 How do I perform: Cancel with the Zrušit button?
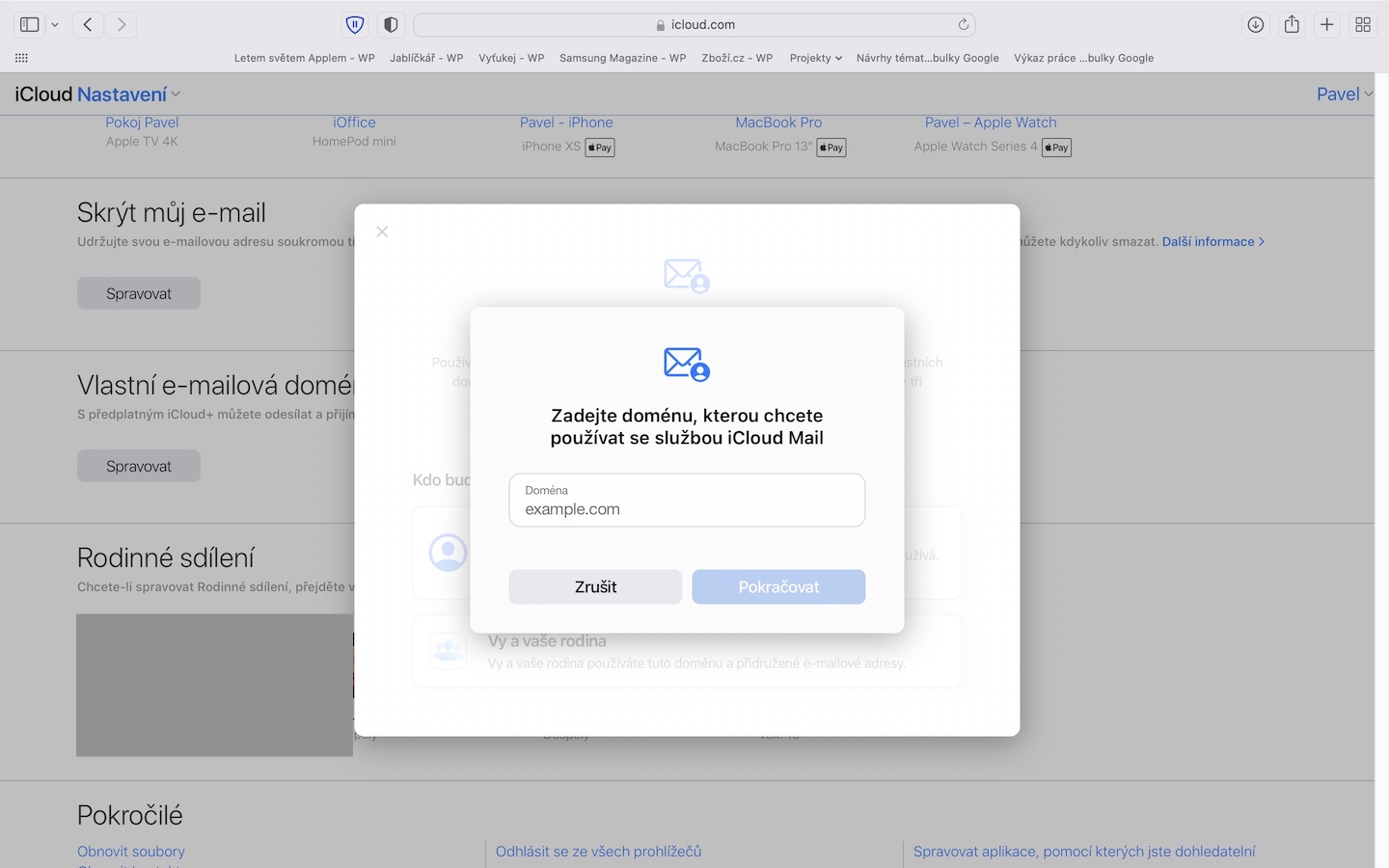(x=595, y=586)
